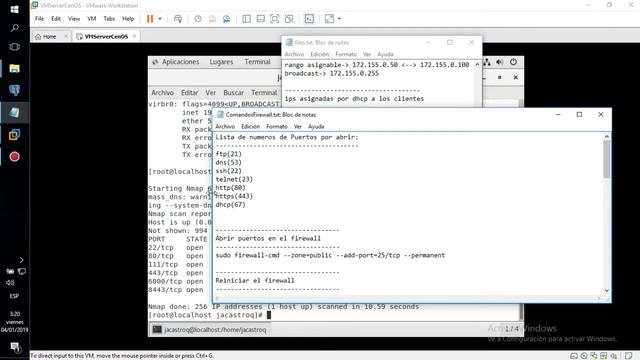Click the VMware Workstation taskbar icon
The height and width of the screenshot is (360, 640).
(14, 134)
